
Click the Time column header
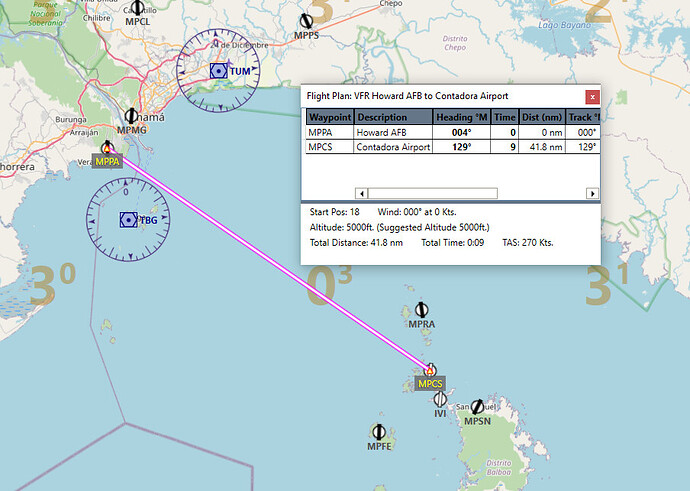coord(505,117)
